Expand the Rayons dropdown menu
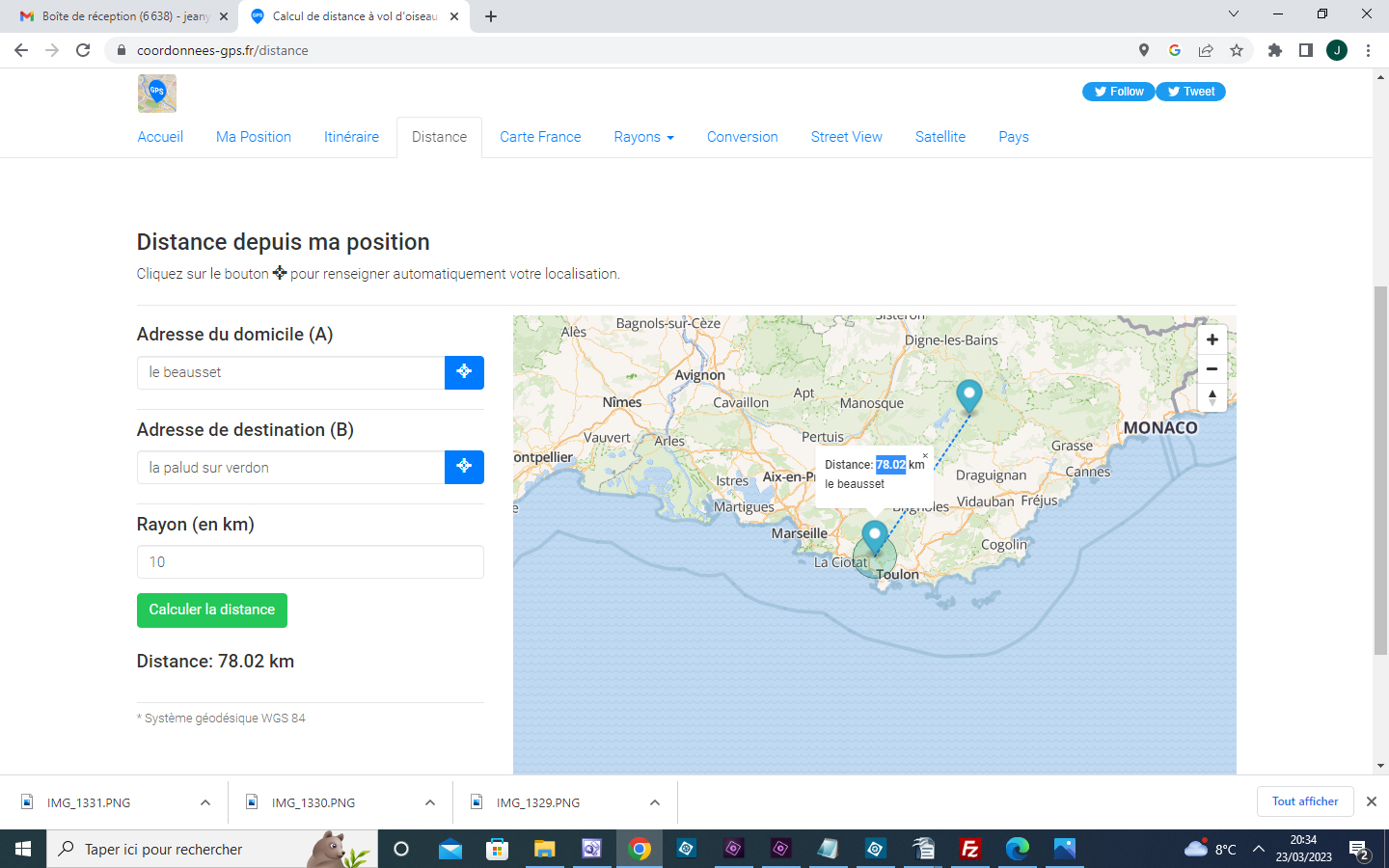The image size is (1389, 868). [x=643, y=137]
